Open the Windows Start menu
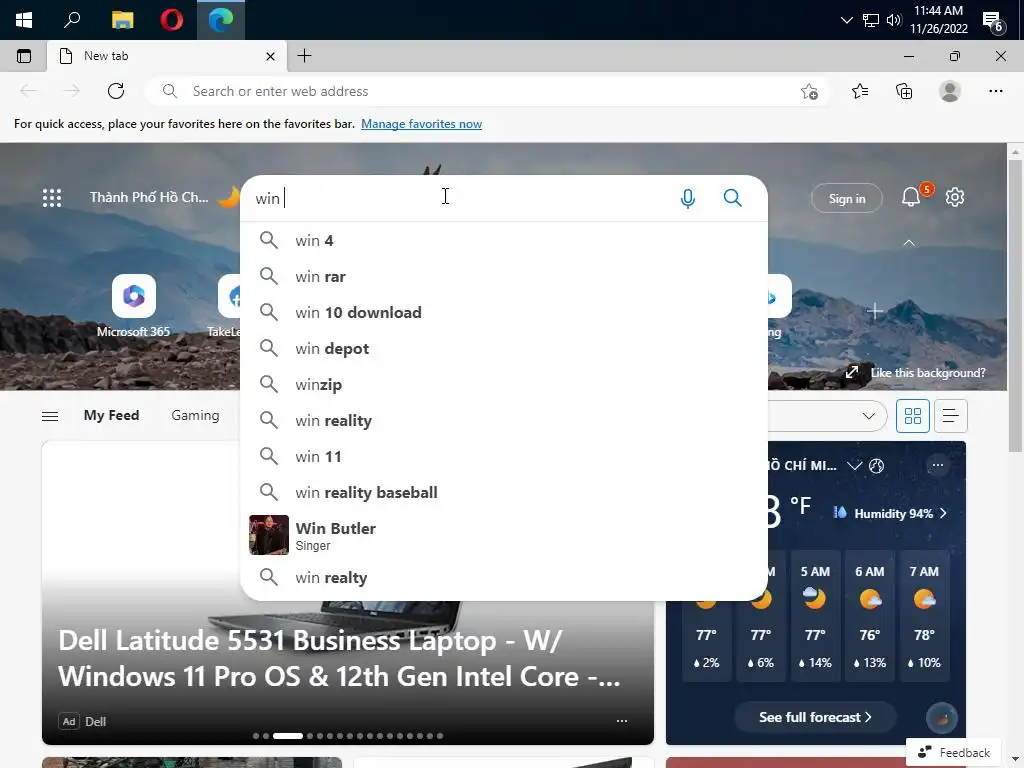The height and width of the screenshot is (768, 1024). (24, 20)
